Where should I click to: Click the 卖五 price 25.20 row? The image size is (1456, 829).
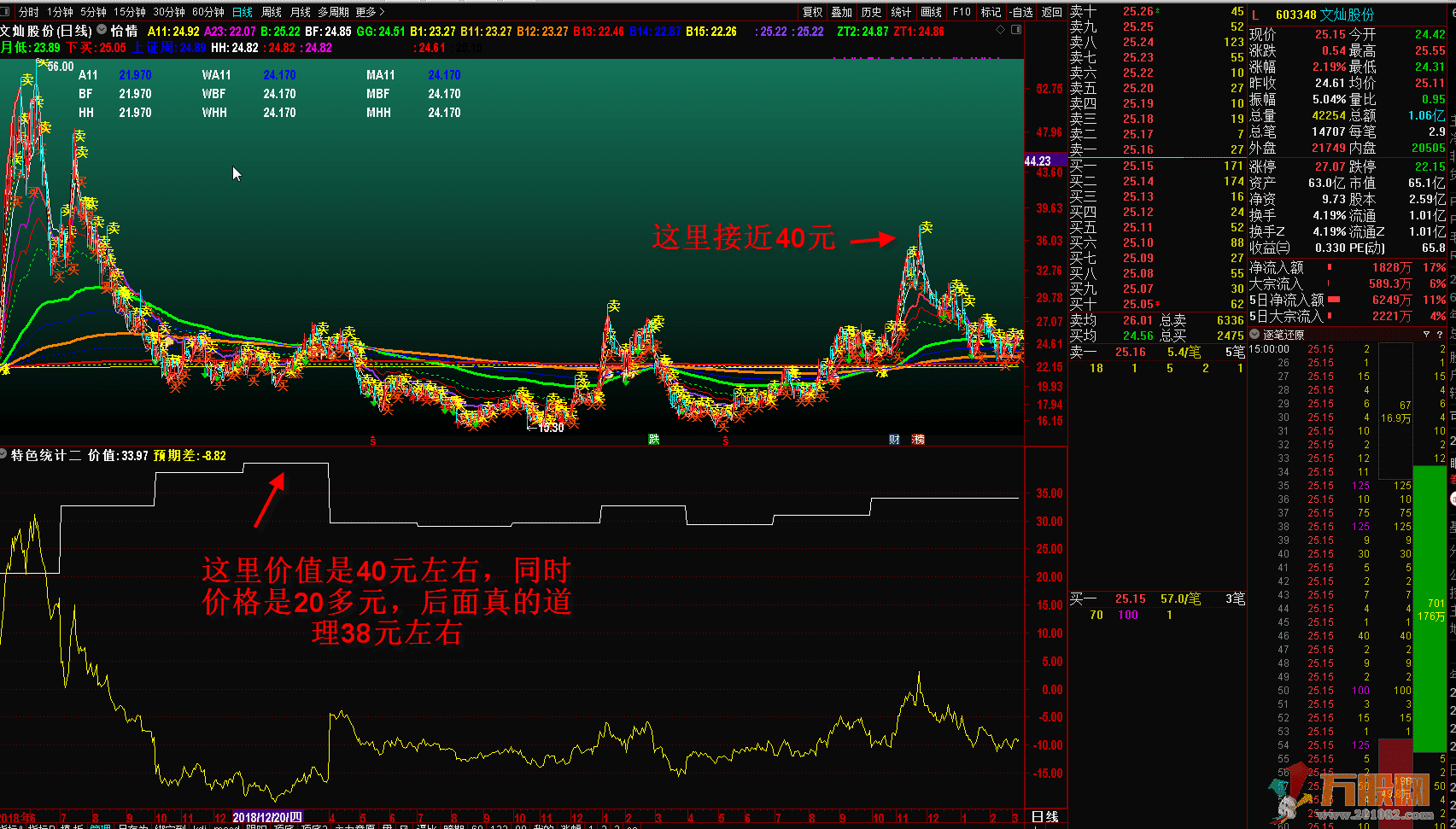pyautogui.click(x=1157, y=88)
